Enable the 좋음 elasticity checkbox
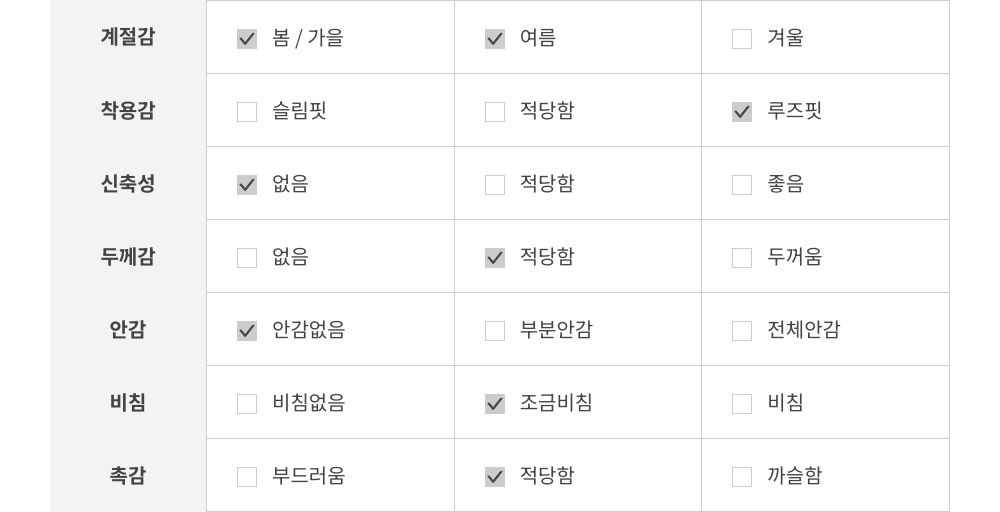Viewport: 1000px width, 512px height. point(742,185)
